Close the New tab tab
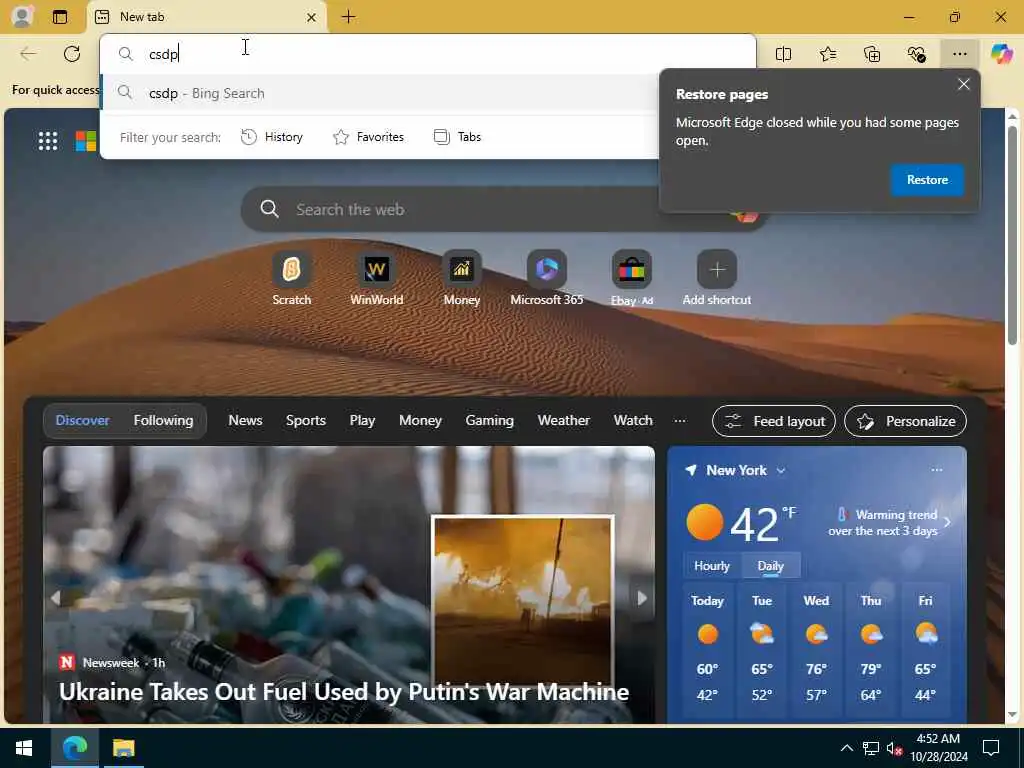1024x768 pixels. click(x=312, y=18)
